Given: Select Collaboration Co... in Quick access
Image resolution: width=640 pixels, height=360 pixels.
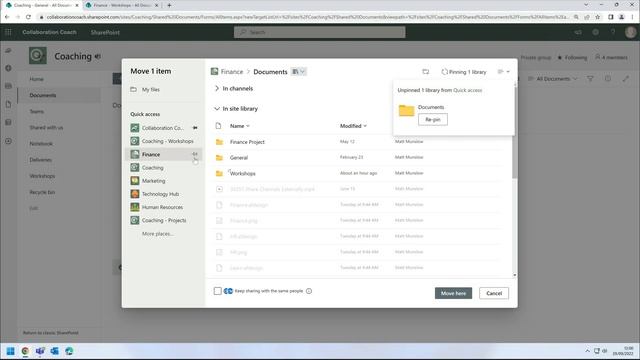Looking at the screenshot, I should (x=162, y=128).
